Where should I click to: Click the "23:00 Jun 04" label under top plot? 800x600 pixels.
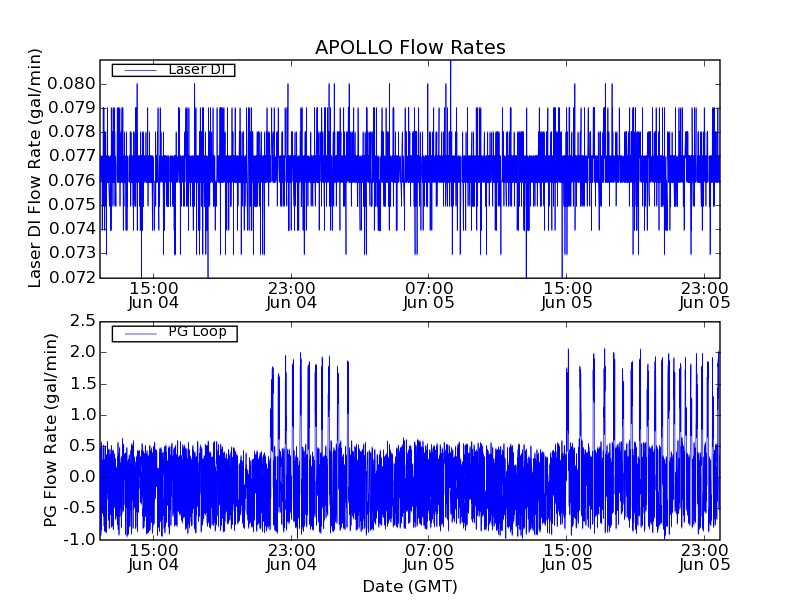[x=291, y=295]
